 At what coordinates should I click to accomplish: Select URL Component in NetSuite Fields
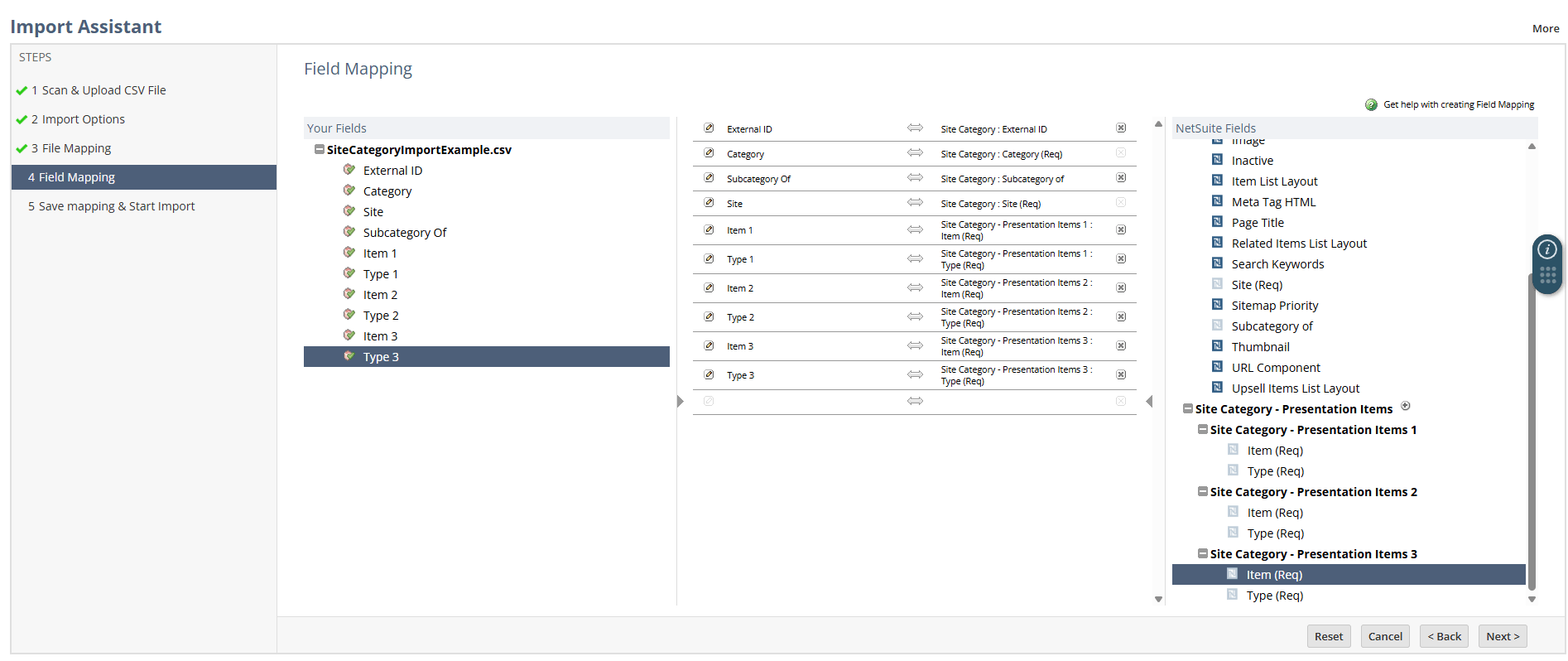click(x=1276, y=368)
